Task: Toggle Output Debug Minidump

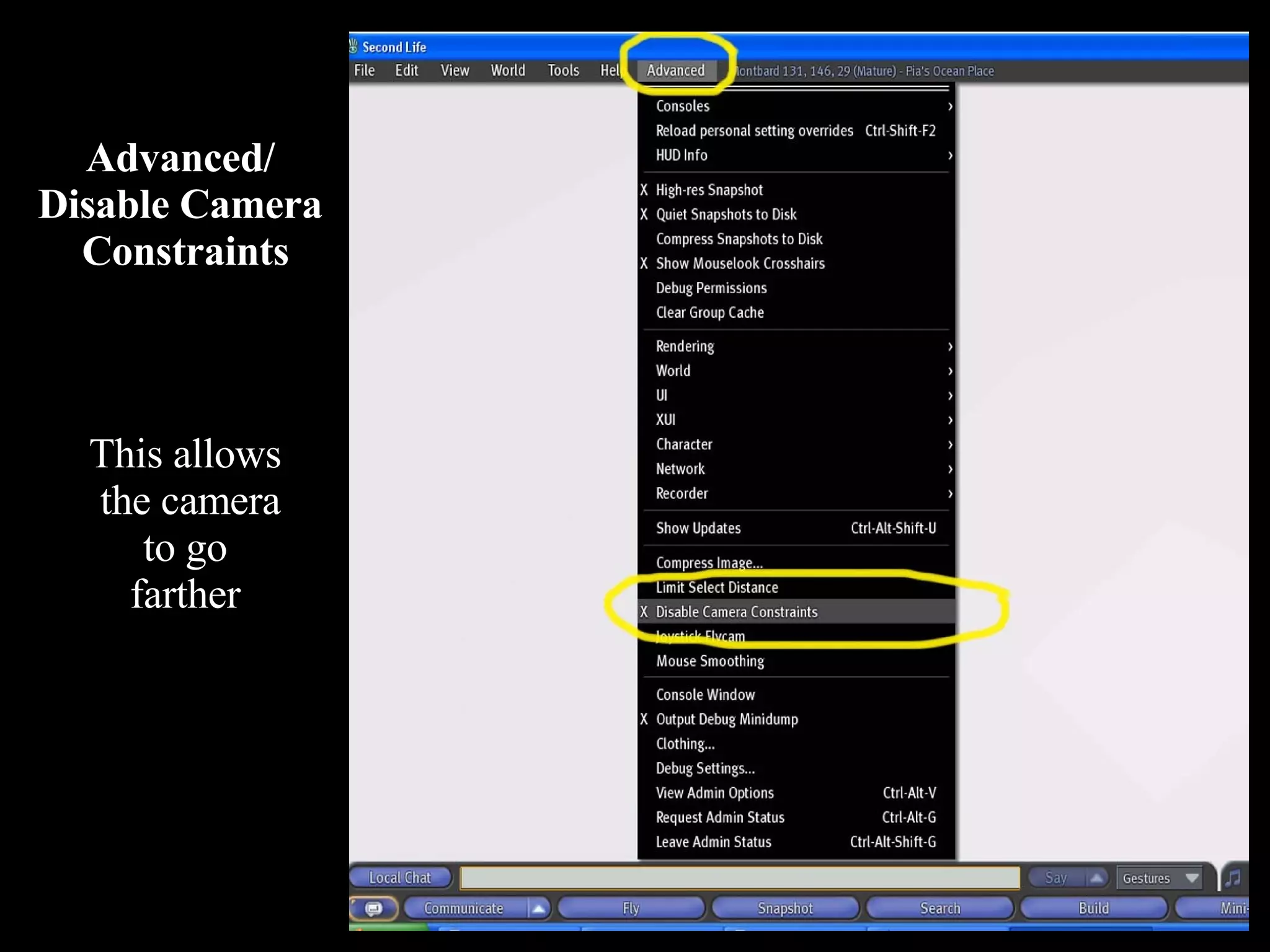Action: click(x=796, y=720)
